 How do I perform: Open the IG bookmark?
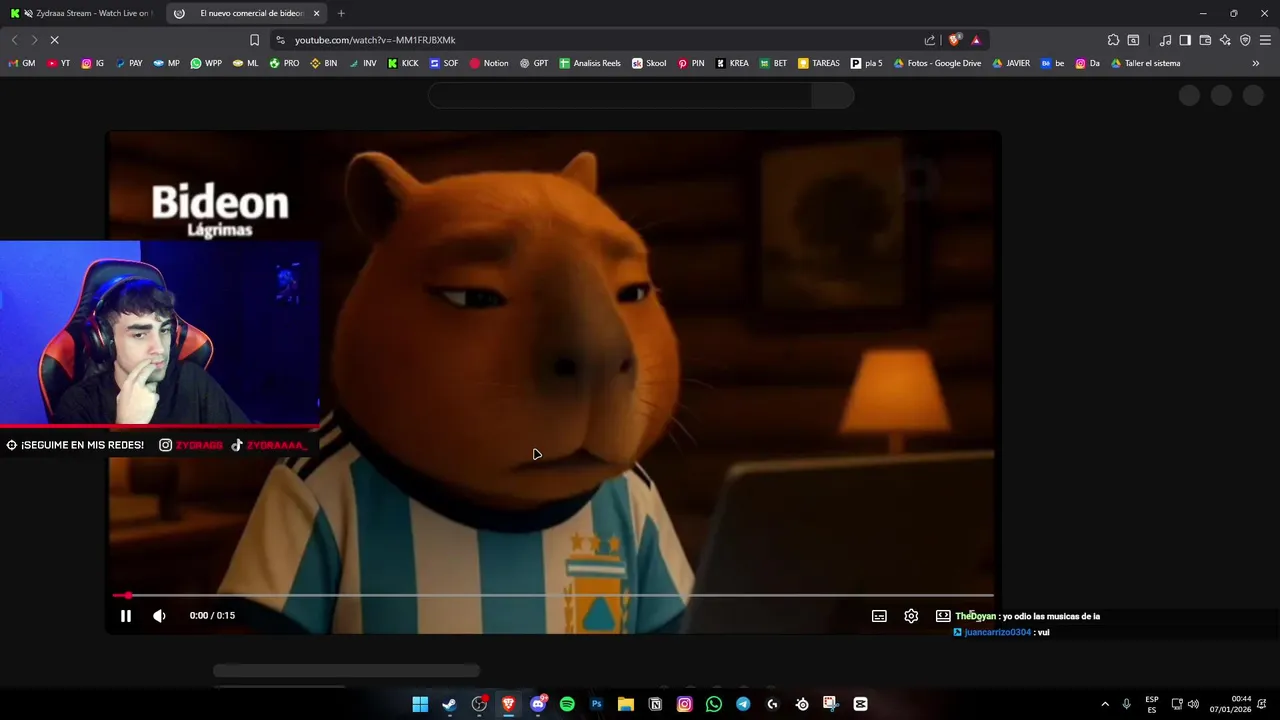pyautogui.click(x=93, y=63)
